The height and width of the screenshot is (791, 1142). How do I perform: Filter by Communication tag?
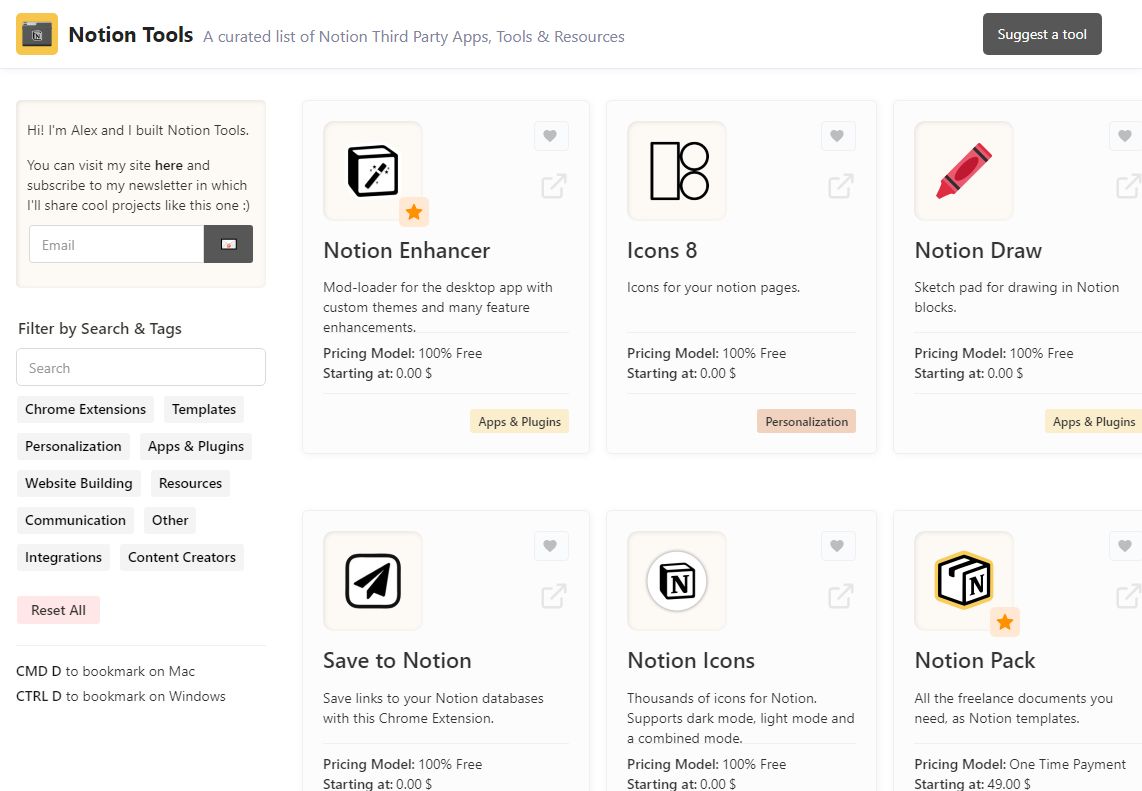75,521
